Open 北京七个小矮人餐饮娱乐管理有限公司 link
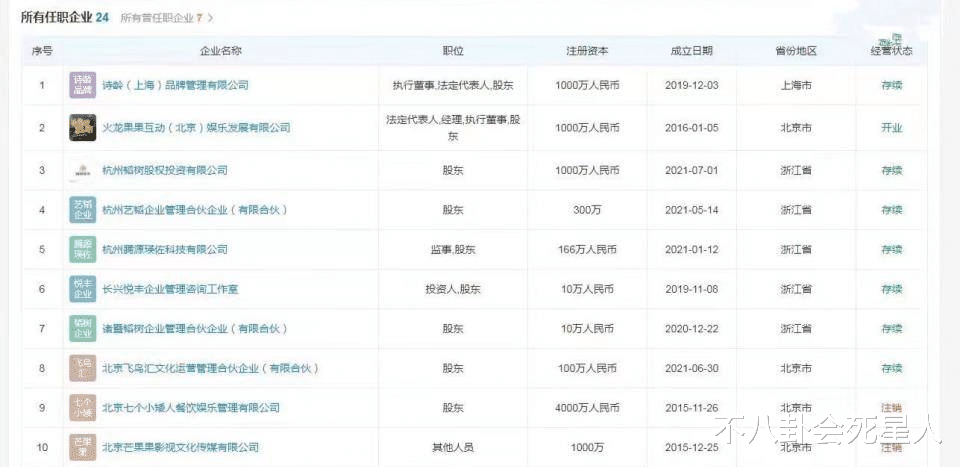The width and height of the screenshot is (960, 467). (190, 408)
